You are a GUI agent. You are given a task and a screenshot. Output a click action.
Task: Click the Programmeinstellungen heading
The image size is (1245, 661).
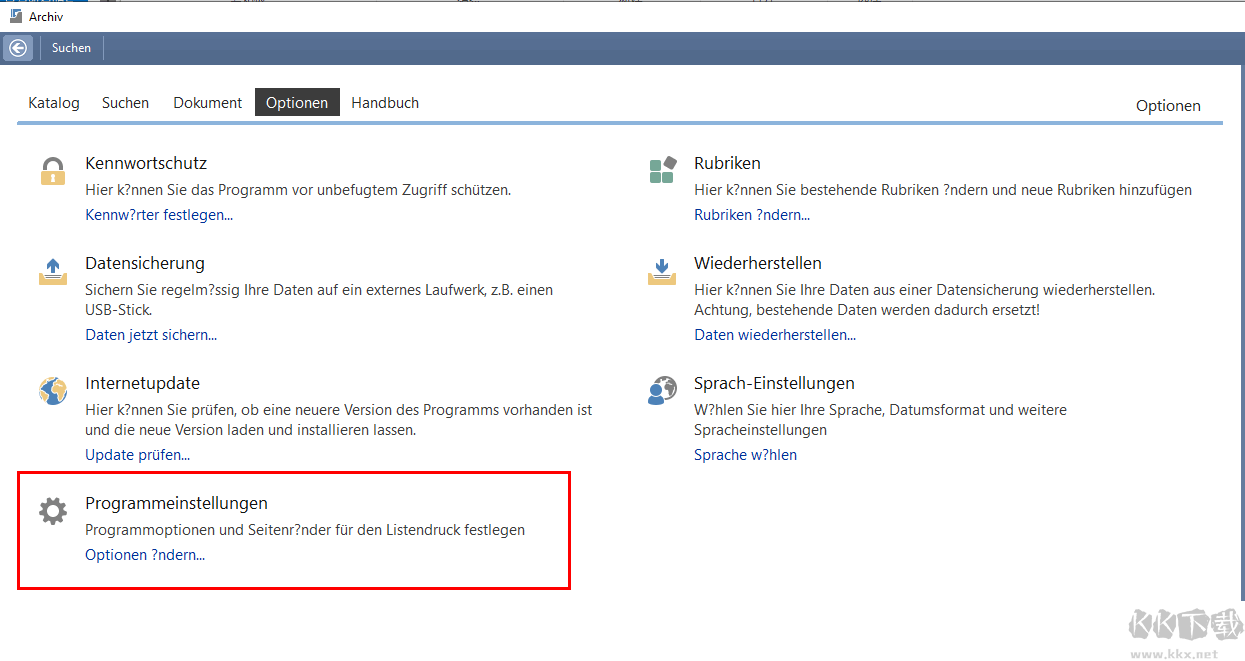[x=176, y=503]
